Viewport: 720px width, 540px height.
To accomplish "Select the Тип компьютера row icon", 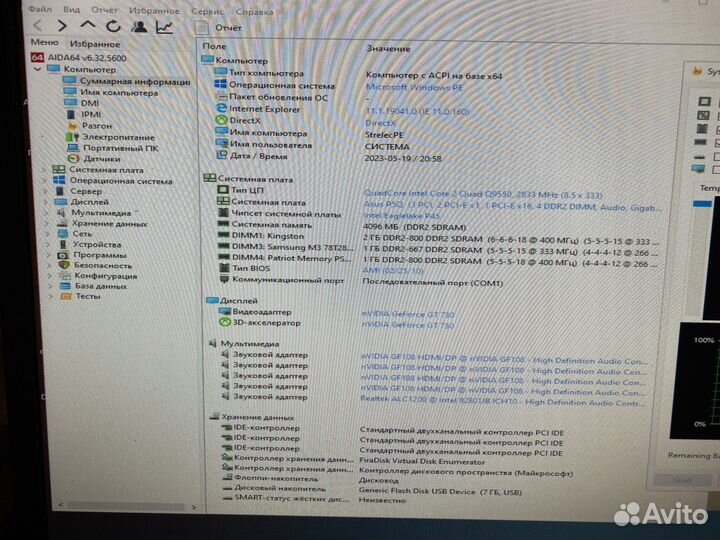I will pyautogui.click(x=221, y=72).
